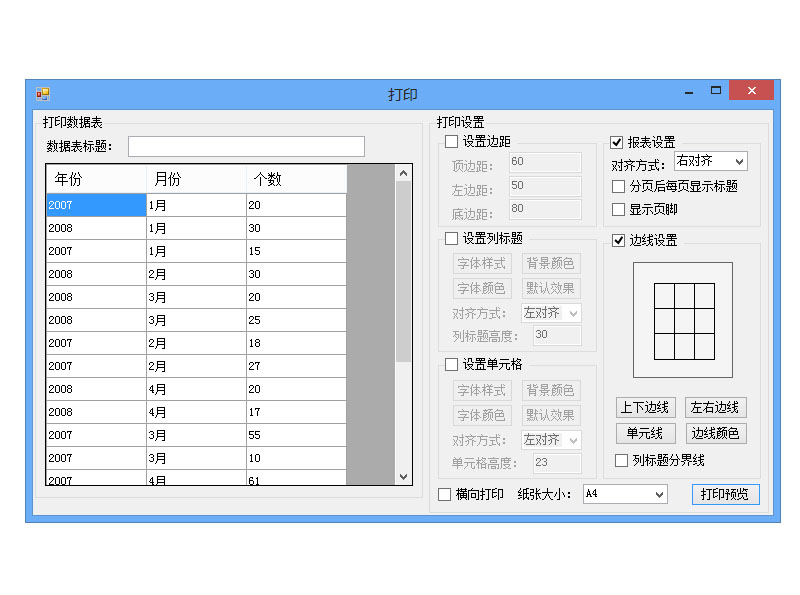The height and width of the screenshot is (595, 800).
Task: Click the 底边距 field showing 80
Action: pyautogui.click(x=545, y=209)
